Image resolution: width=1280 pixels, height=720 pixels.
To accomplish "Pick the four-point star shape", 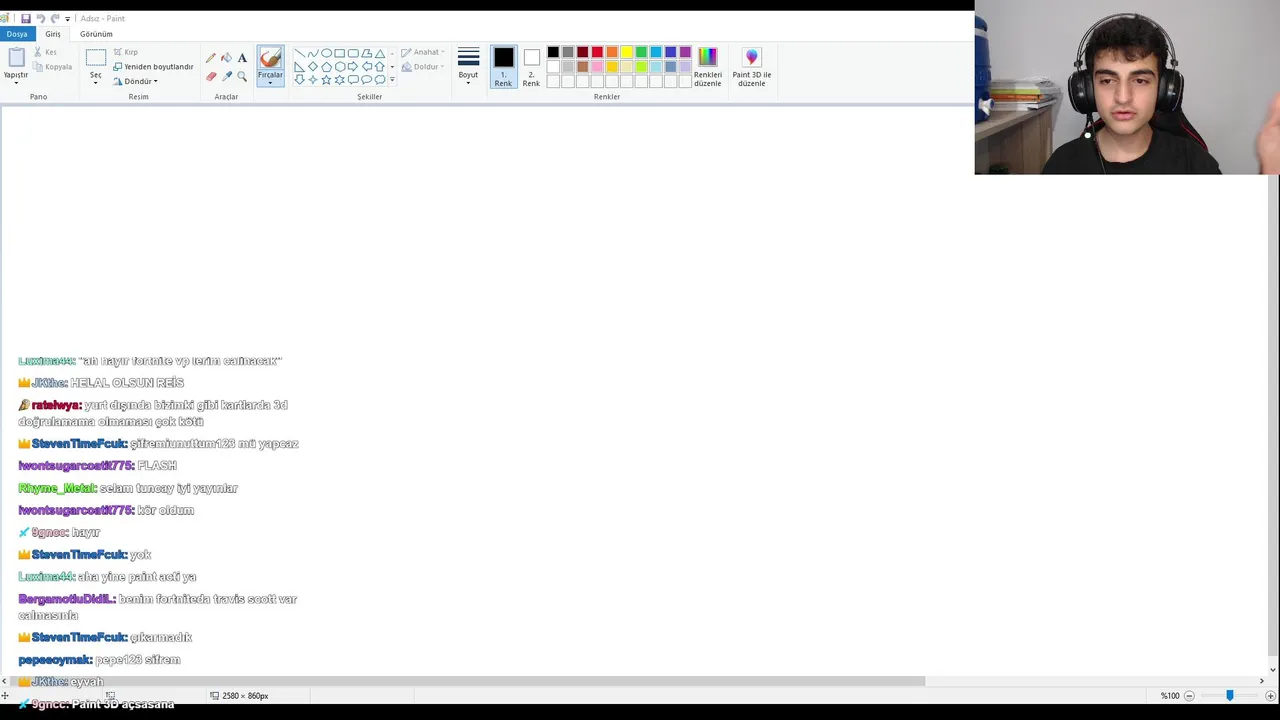I will pyautogui.click(x=313, y=80).
